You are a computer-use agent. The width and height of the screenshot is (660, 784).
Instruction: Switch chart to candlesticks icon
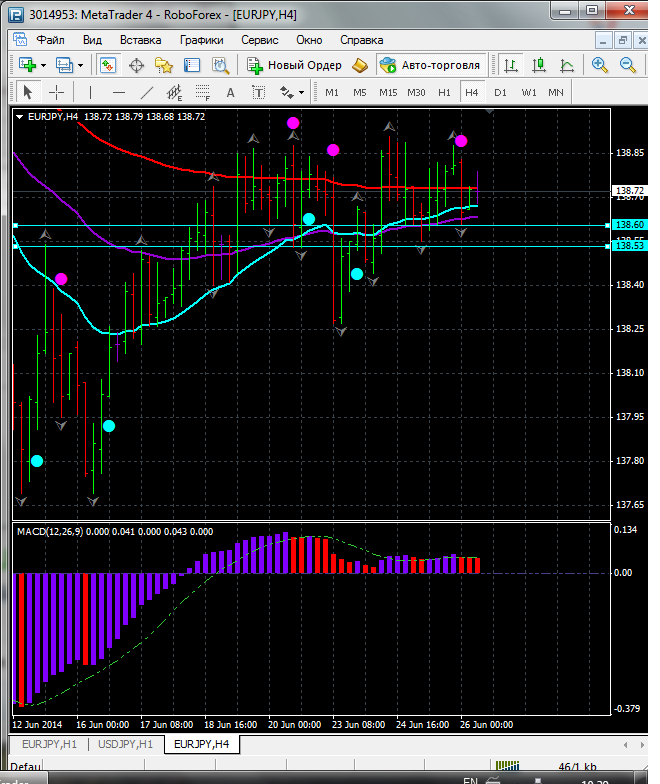point(538,65)
